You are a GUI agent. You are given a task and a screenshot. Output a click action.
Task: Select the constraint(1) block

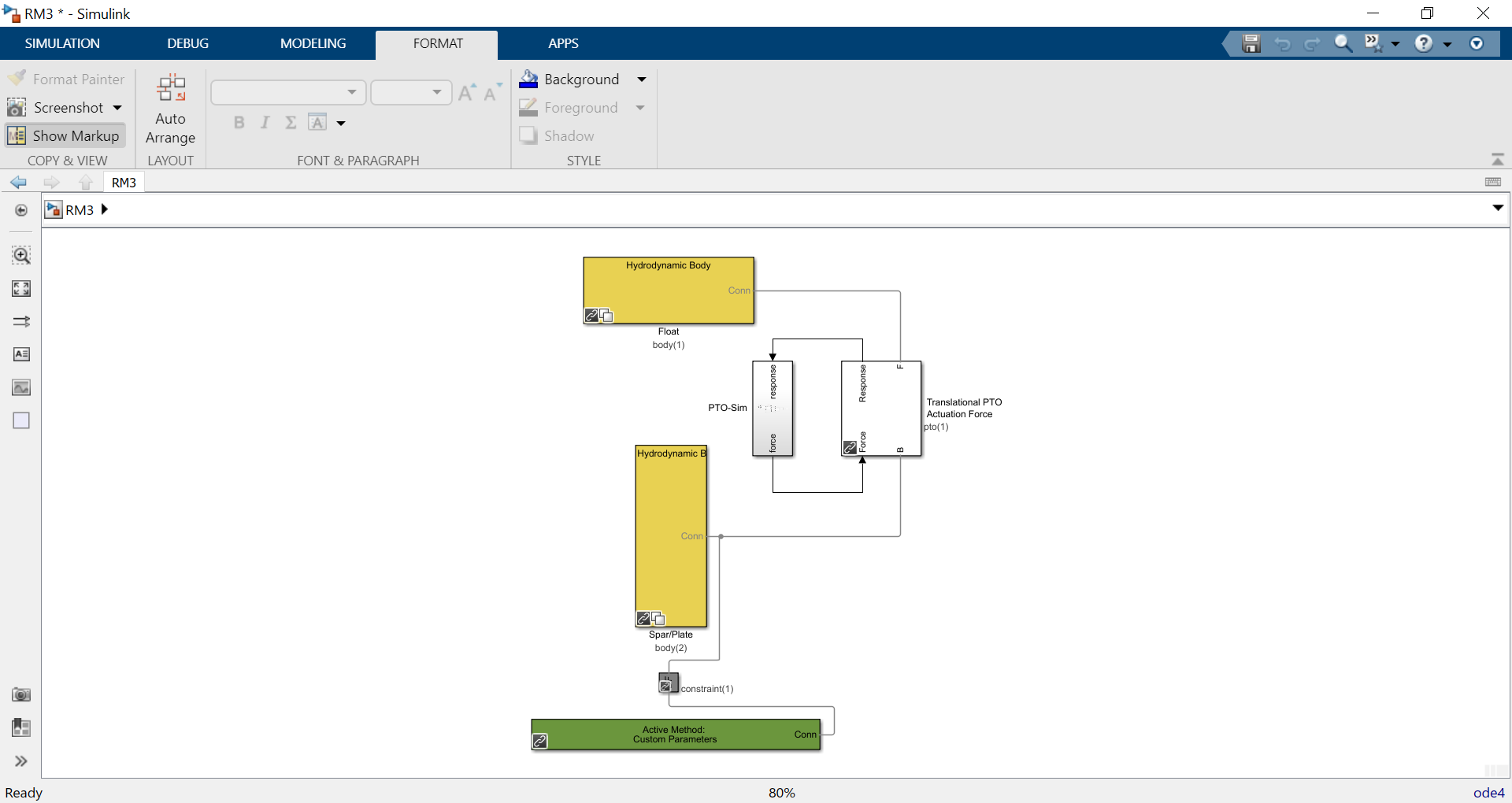pos(668,683)
